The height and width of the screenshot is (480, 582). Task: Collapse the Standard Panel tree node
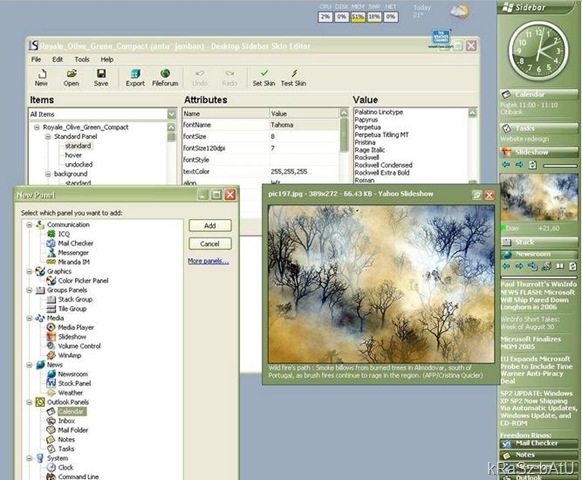(x=48, y=137)
